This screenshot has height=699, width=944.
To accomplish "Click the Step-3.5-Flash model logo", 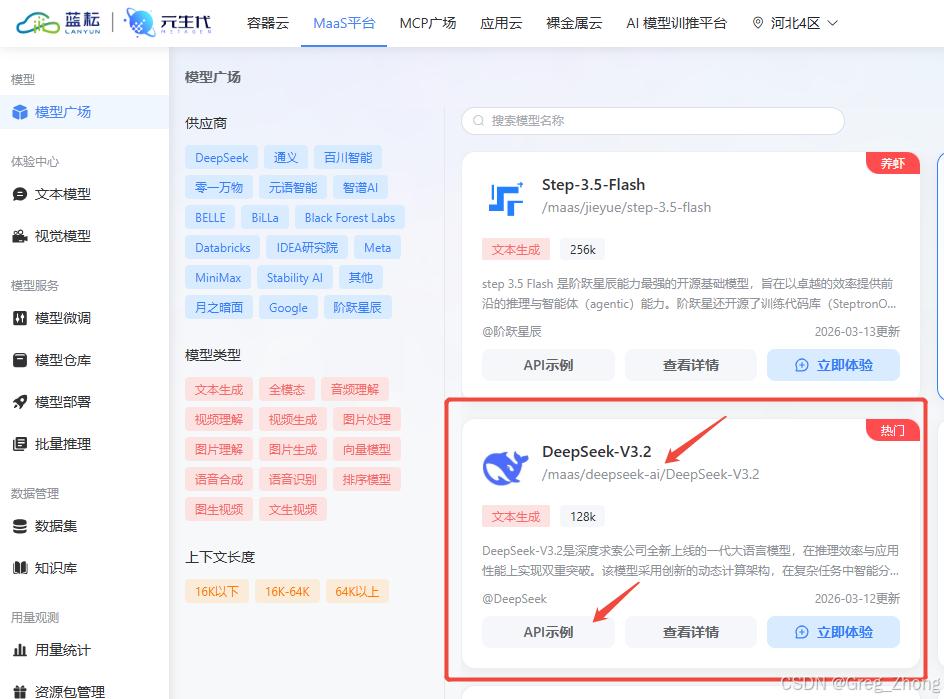I will pyautogui.click(x=506, y=198).
